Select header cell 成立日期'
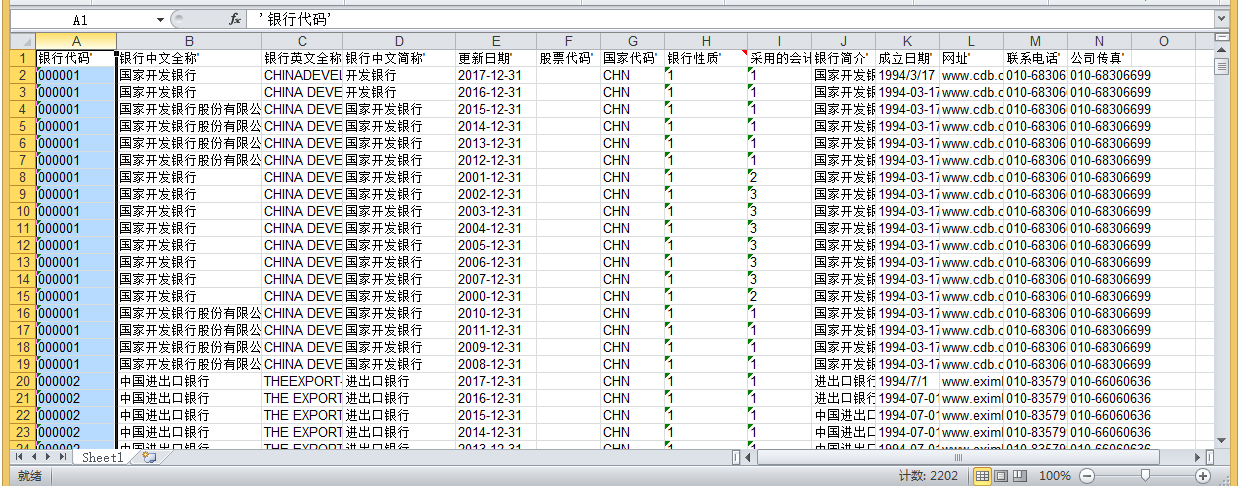The width and height of the screenshot is (1240, 486). 907,58
